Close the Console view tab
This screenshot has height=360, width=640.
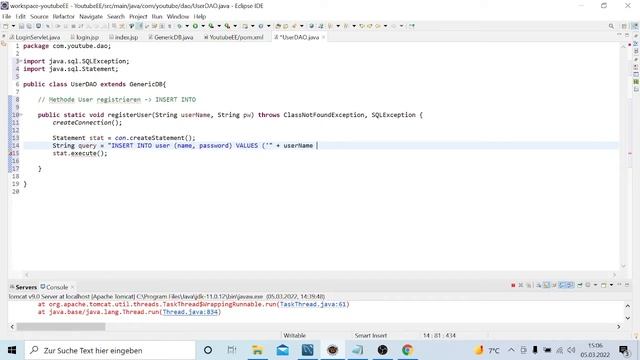tap(72, 287)
